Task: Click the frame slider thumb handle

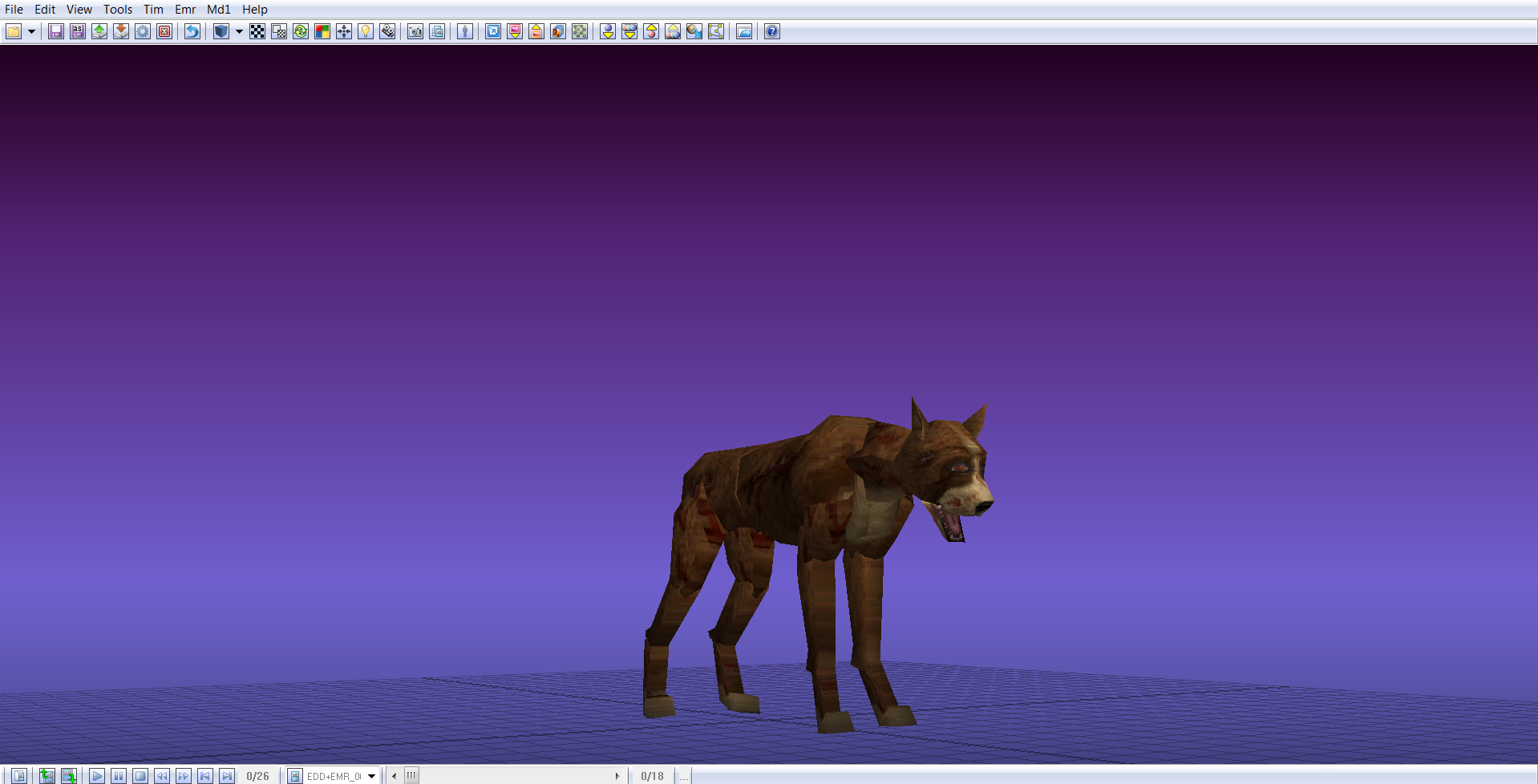Action: (411, 776)
